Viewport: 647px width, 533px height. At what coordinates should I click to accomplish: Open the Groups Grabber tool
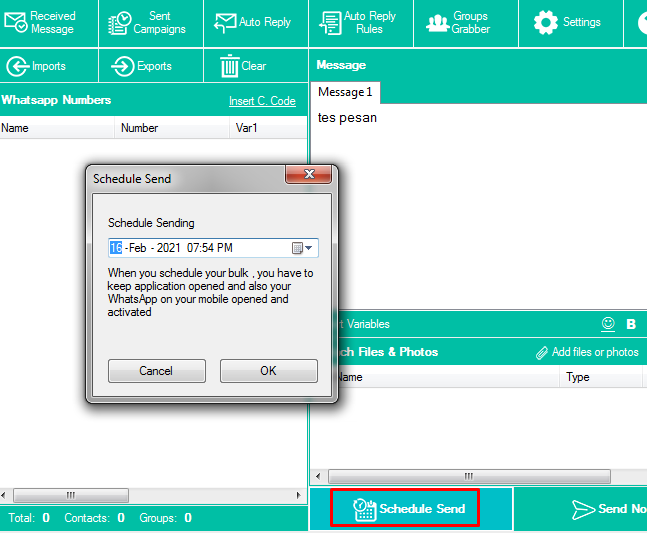(x=458, y=22)
